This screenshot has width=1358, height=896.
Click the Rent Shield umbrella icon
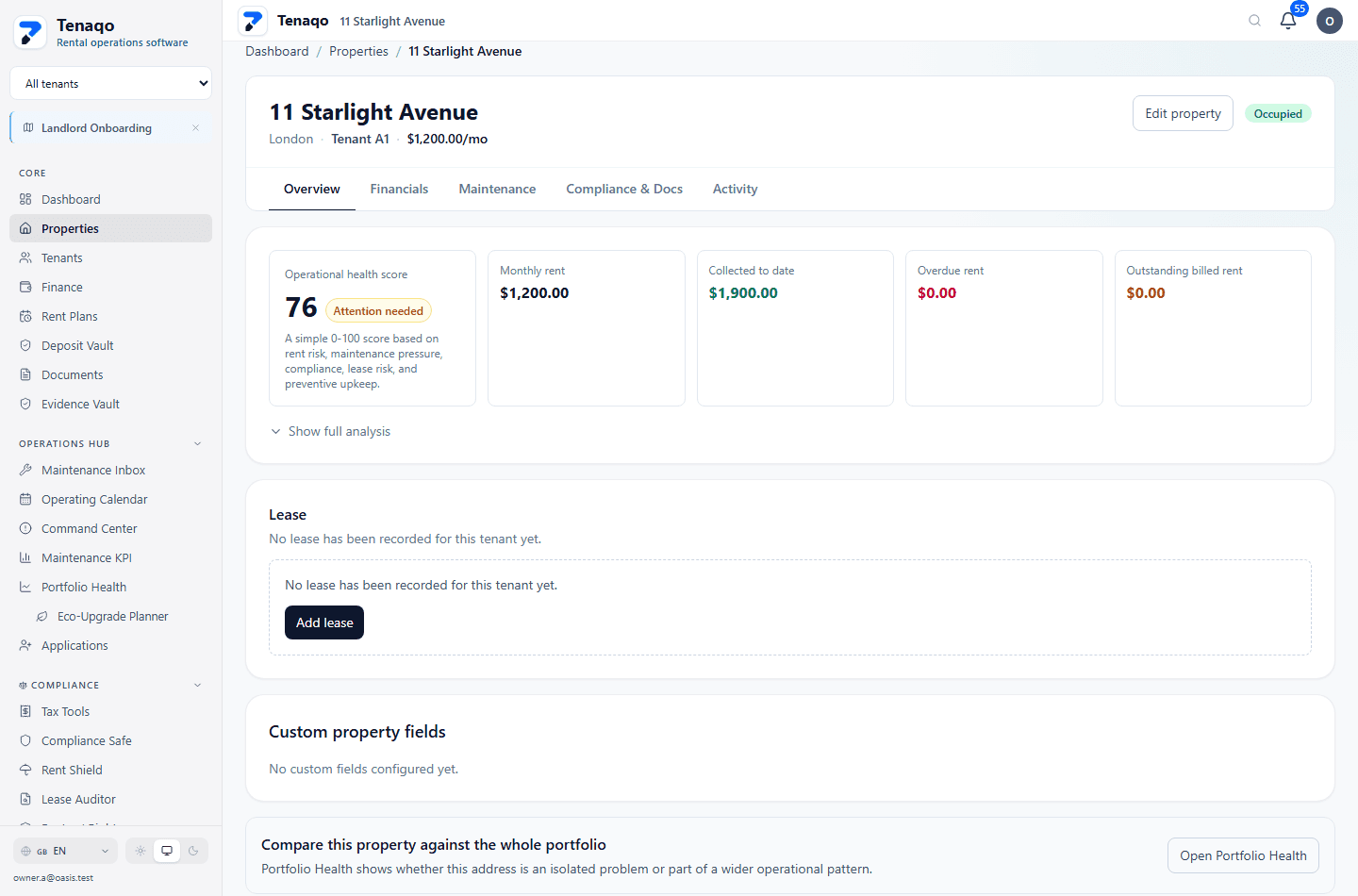25,770
